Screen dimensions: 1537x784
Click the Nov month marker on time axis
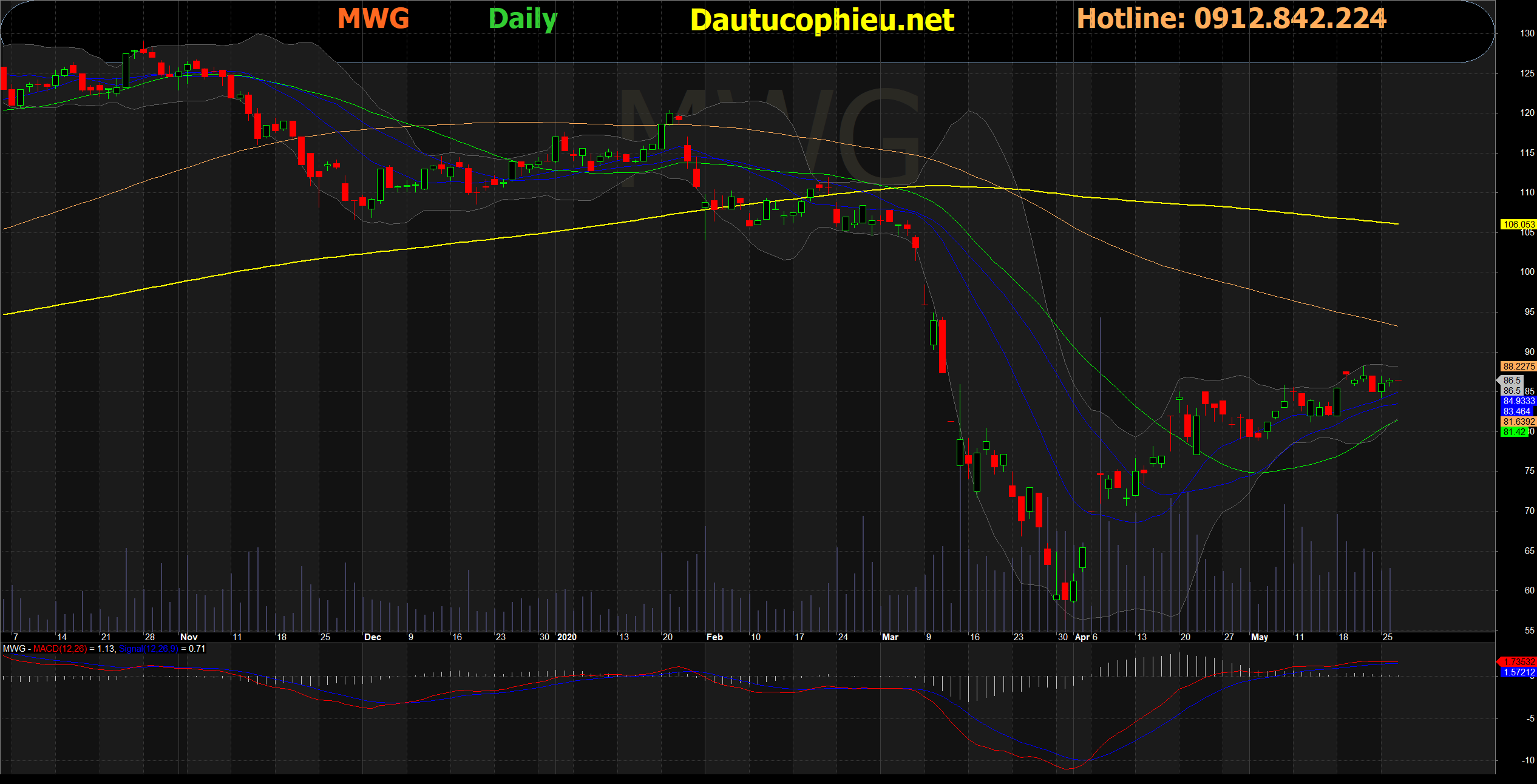pyautogui.click(x=189, y=637)
